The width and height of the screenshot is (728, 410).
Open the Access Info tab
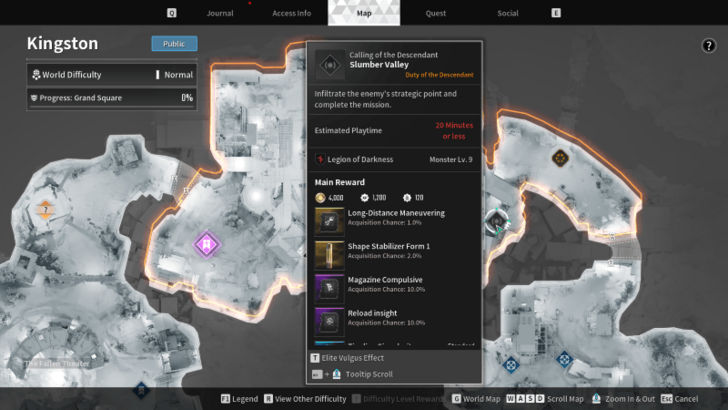tap(291, 13)
